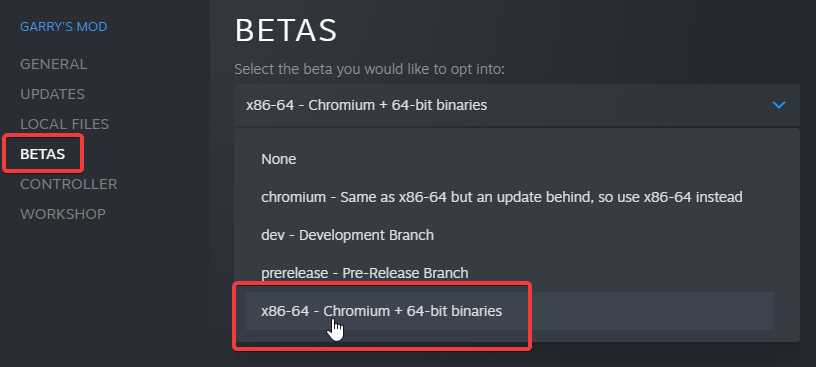This screenshot has height=367, width=816.
Task: Open the beta selection combo box
Action: click(x=516, y=105)
